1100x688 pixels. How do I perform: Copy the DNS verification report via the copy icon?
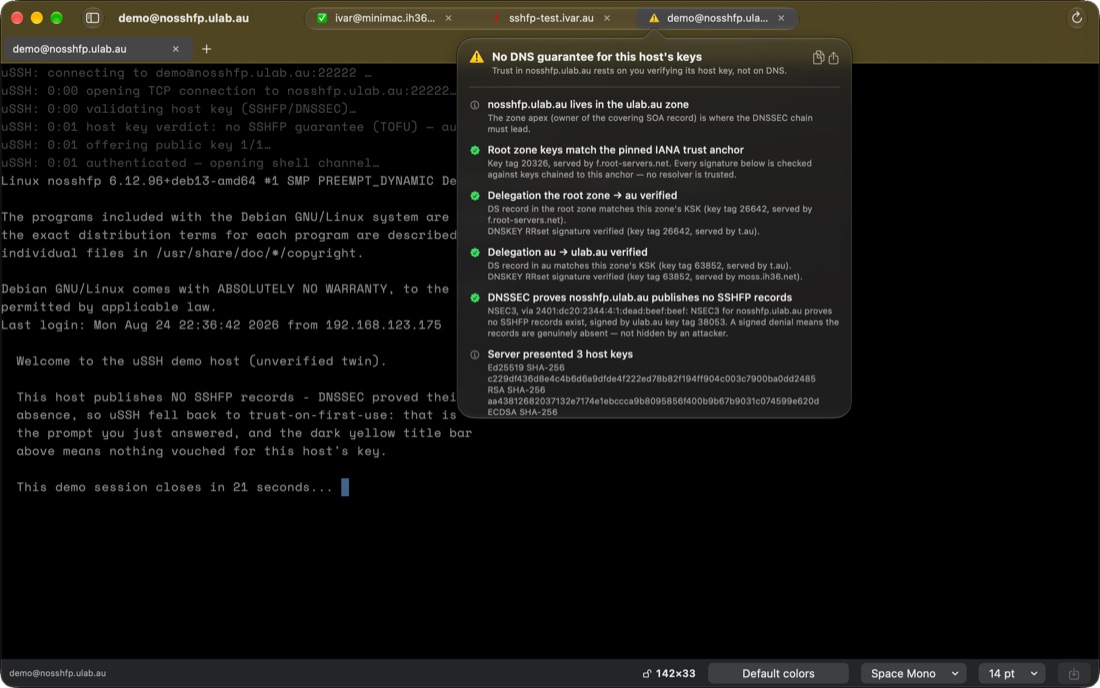coord(818,58)
